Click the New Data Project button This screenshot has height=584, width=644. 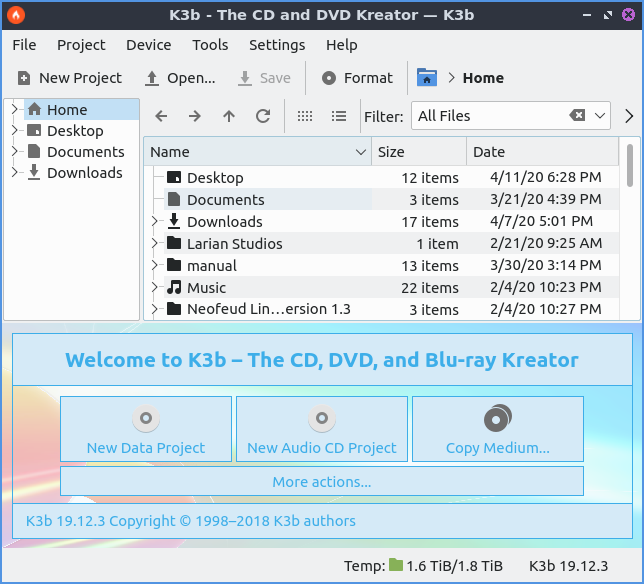tap(146, 429)
